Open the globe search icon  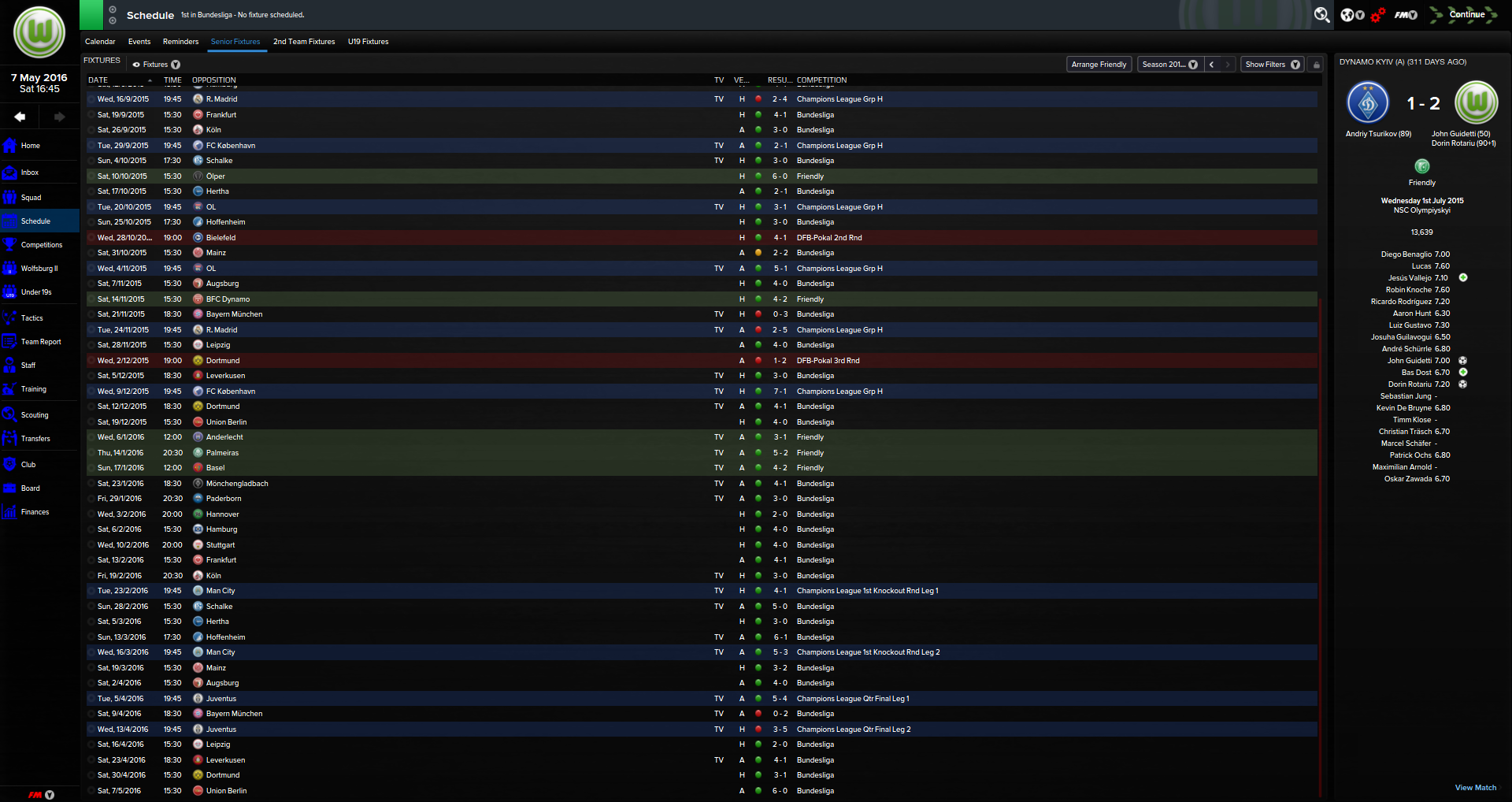pos(1322,14)
